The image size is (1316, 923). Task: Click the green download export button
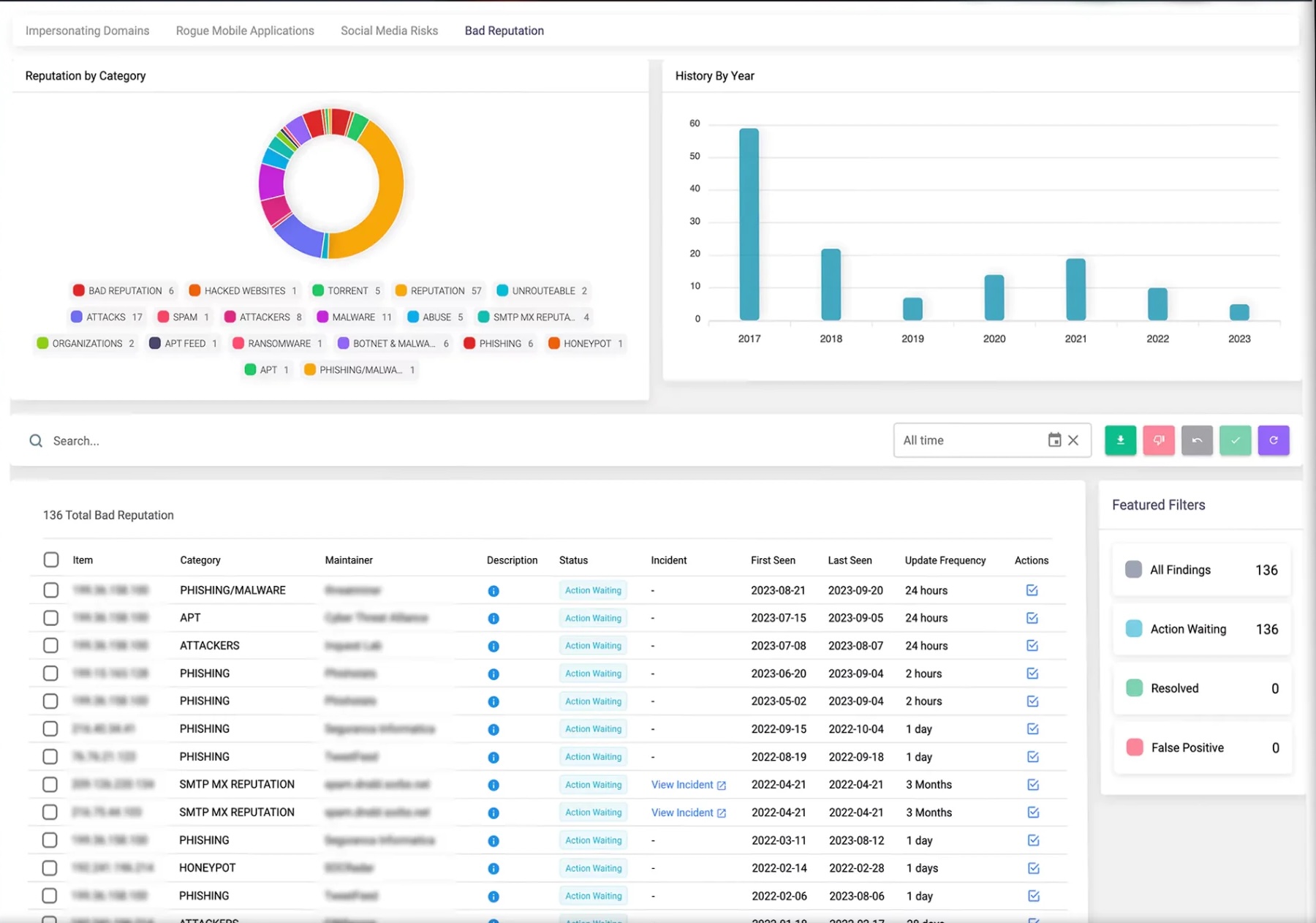click(x=1120, y=440)
